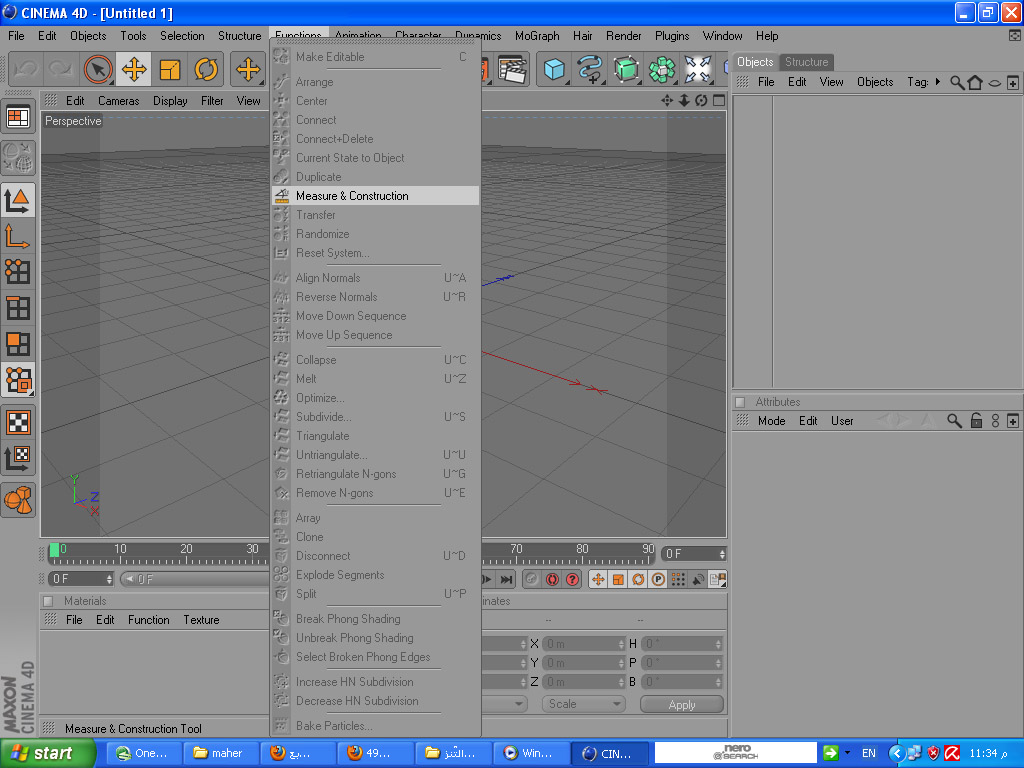Screen dimensions: 1024x768
Task: Select the Live Selection arrow tool
Action: click(x=97, y=69)
